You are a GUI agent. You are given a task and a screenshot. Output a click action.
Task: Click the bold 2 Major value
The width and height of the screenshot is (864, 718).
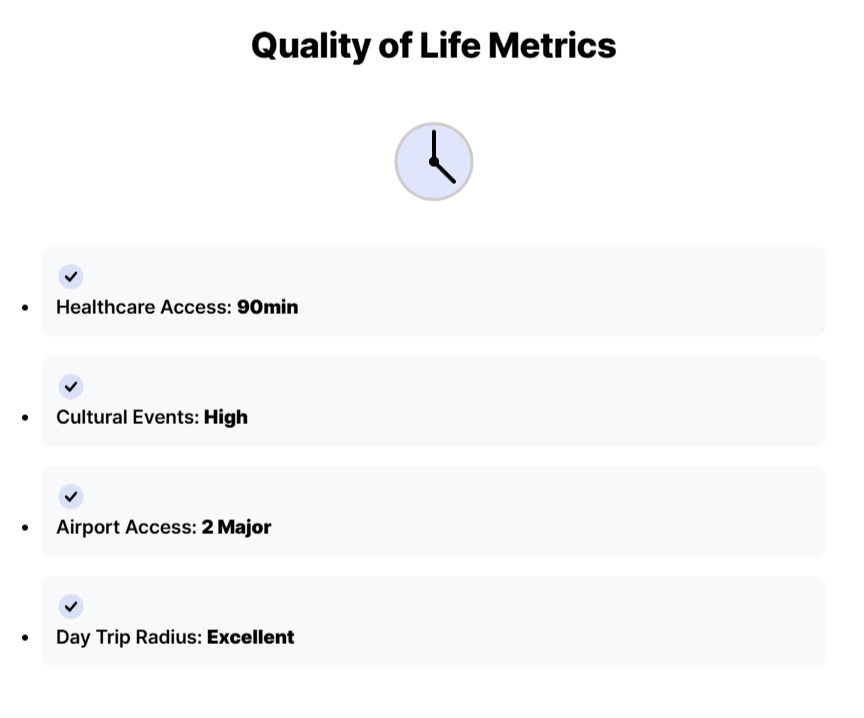[x=237, y=527]
